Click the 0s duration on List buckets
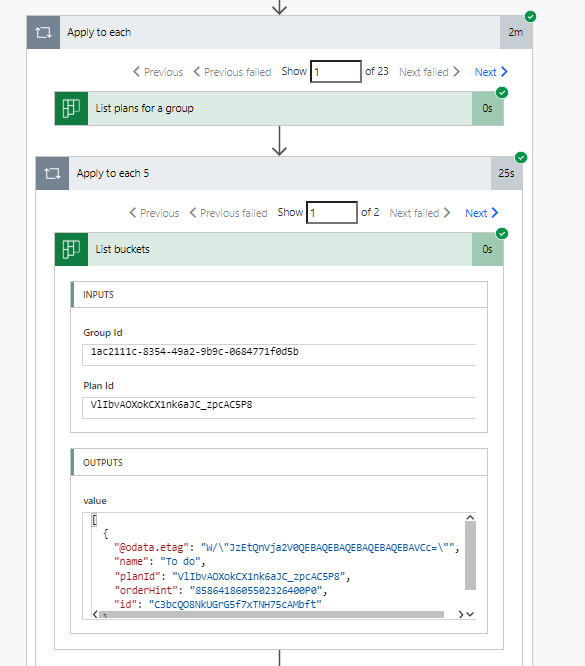This screenshot has height=666, width=585. coord(487,249)
